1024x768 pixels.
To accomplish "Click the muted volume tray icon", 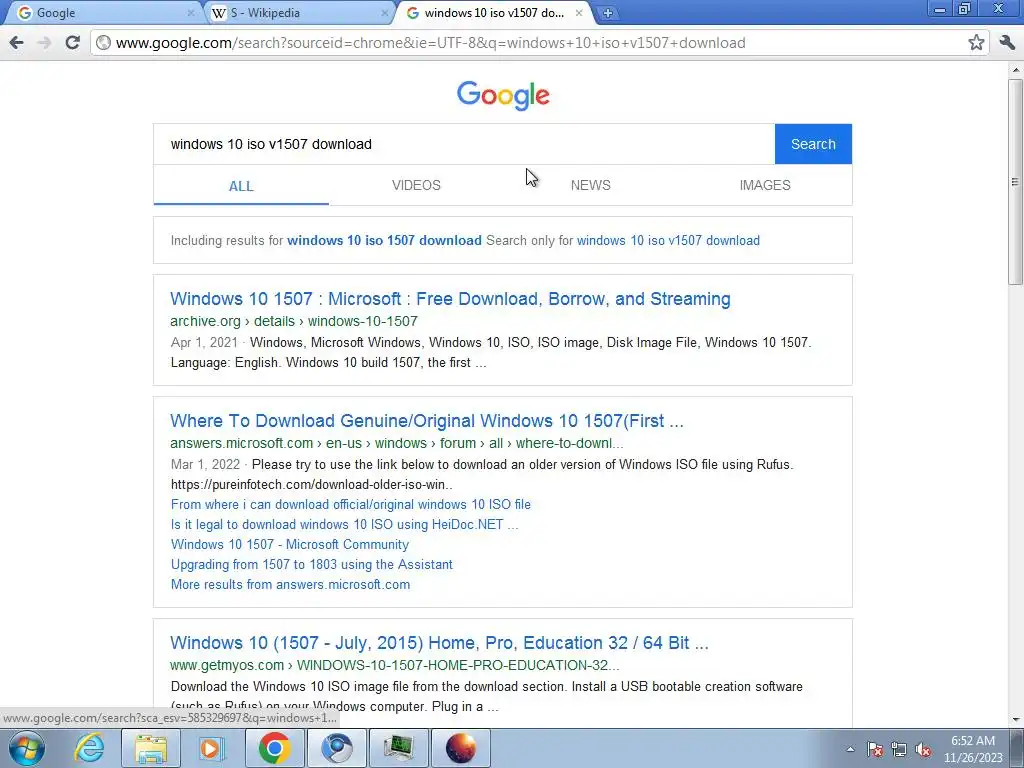I will pos(923,749).
